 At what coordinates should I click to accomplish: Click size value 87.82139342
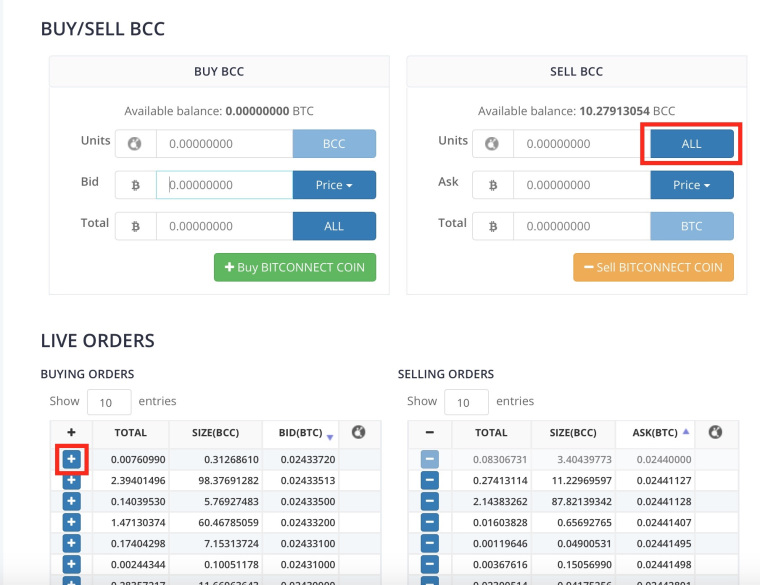(582, 502)
